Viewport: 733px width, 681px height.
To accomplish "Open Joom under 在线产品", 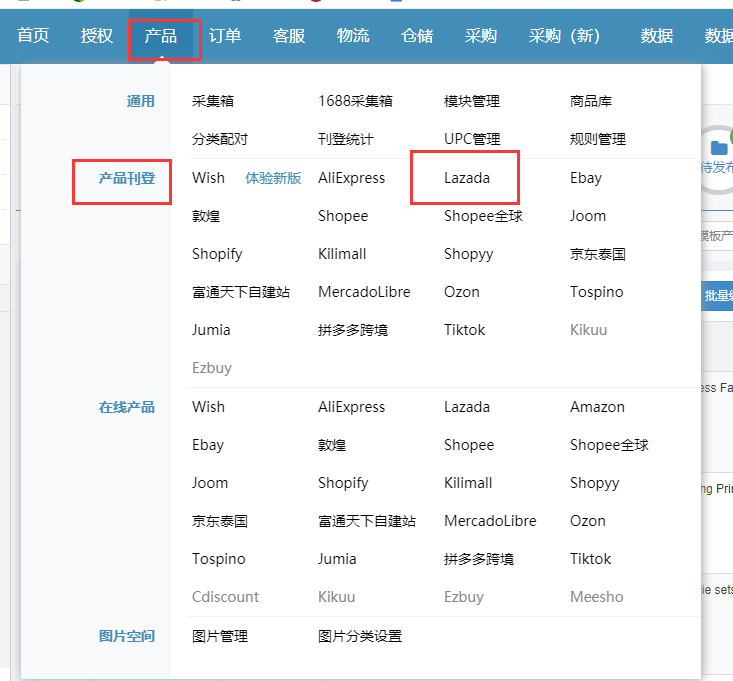I will [210, 483].
